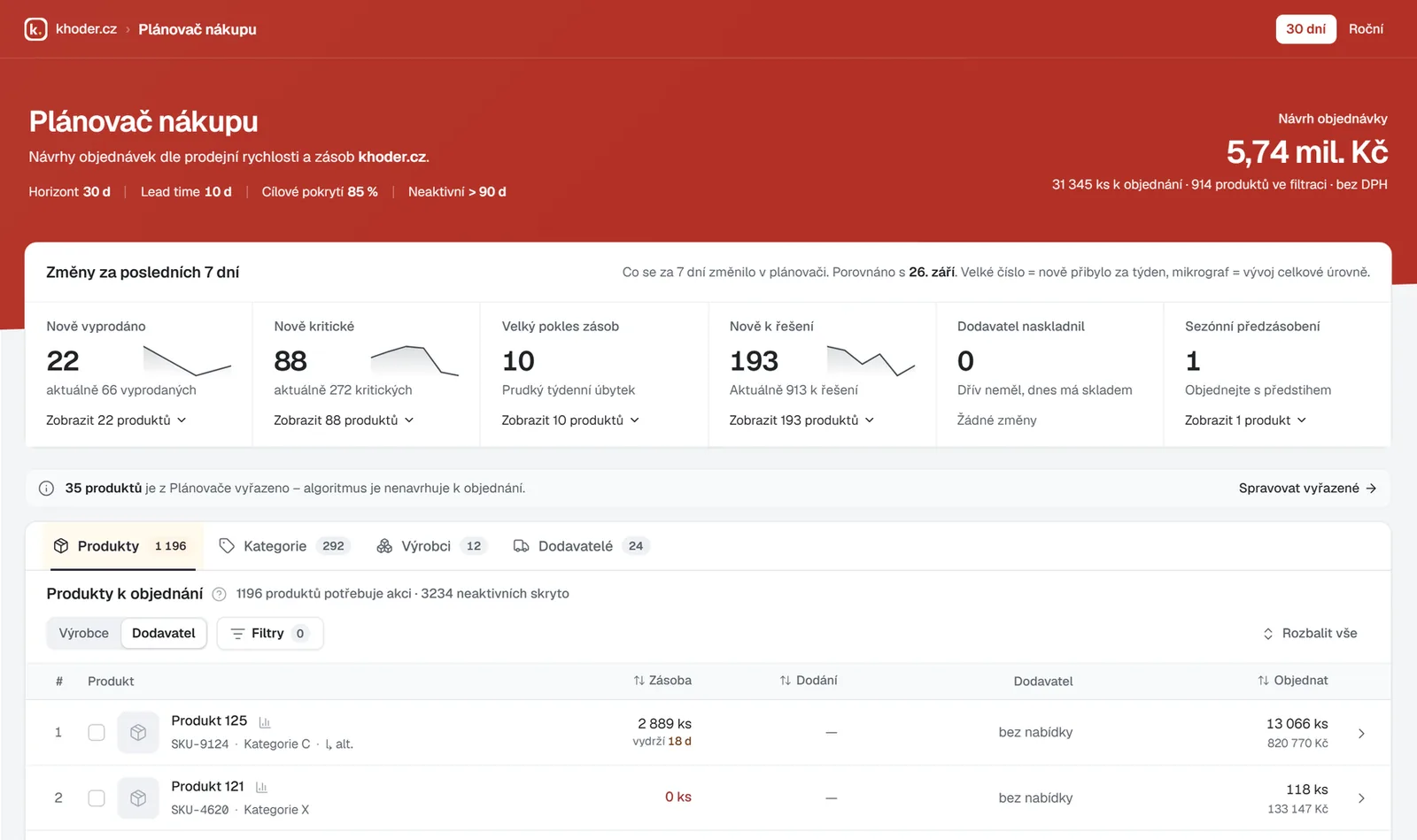Click the alt. indicator on Produkt 125
Viewport: 1417px width, 840px height.
click(x=339, y=744)
